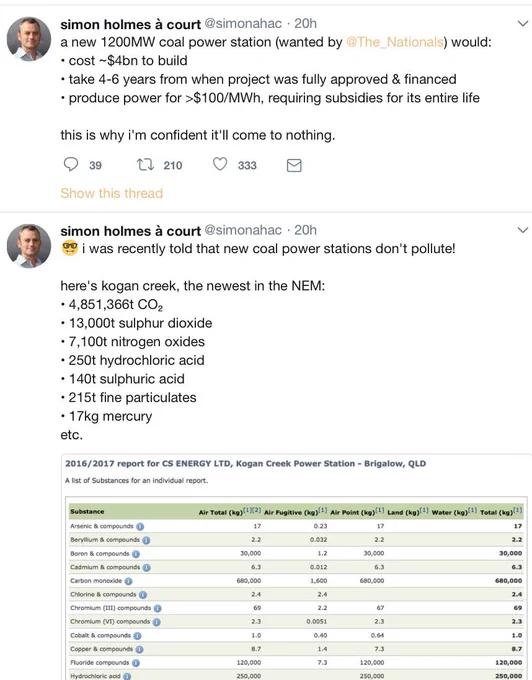Screen dimensions: 532x680
Task: Open info icon beside Boron & compounds
Action: pos(136,554)
